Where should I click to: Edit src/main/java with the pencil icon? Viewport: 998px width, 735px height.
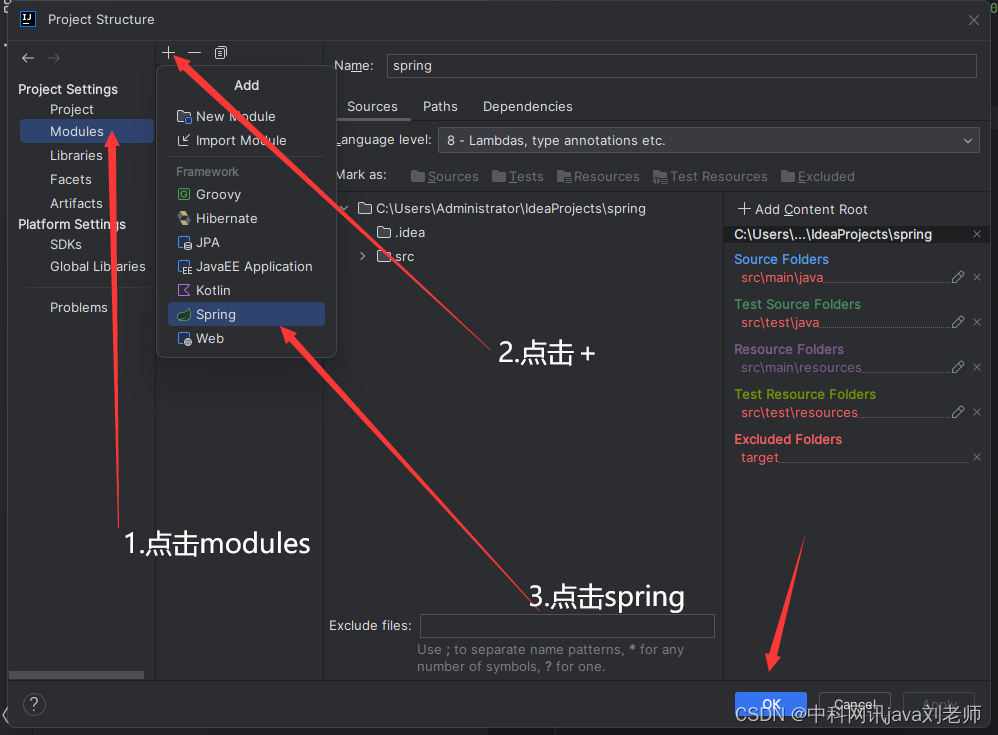coord(957,277)
